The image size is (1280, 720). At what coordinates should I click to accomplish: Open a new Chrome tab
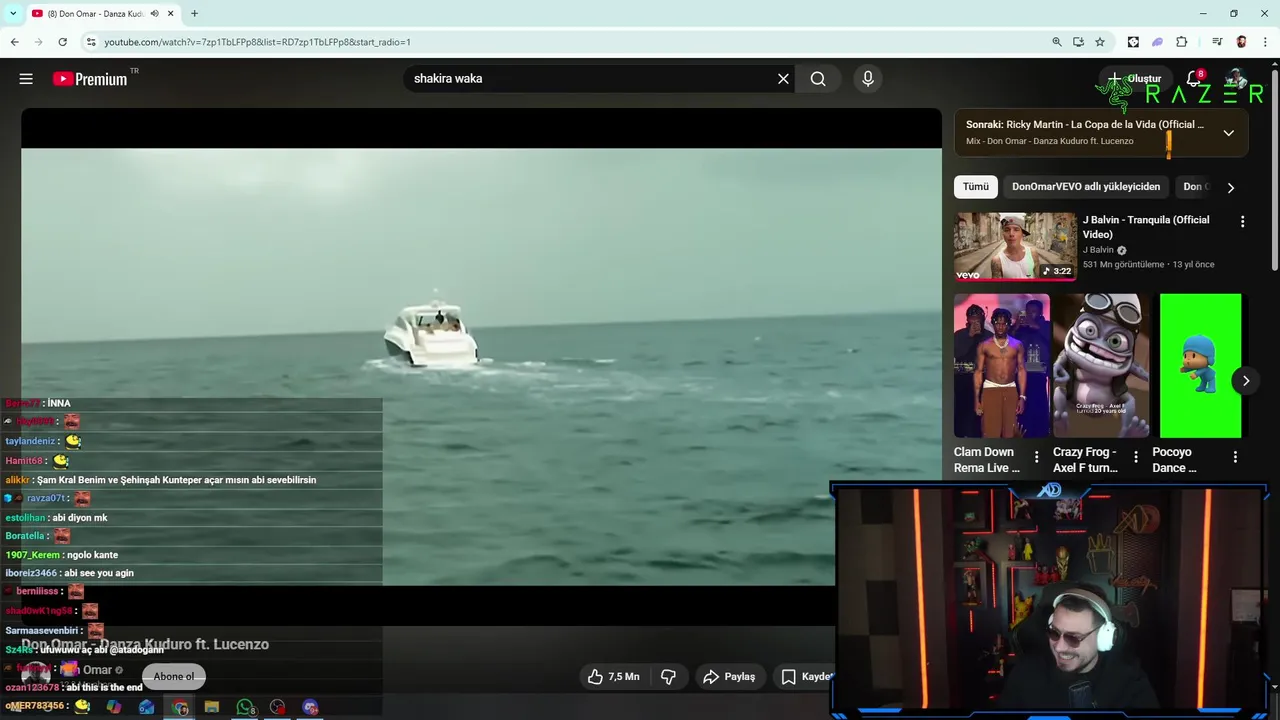click(194, 14)
